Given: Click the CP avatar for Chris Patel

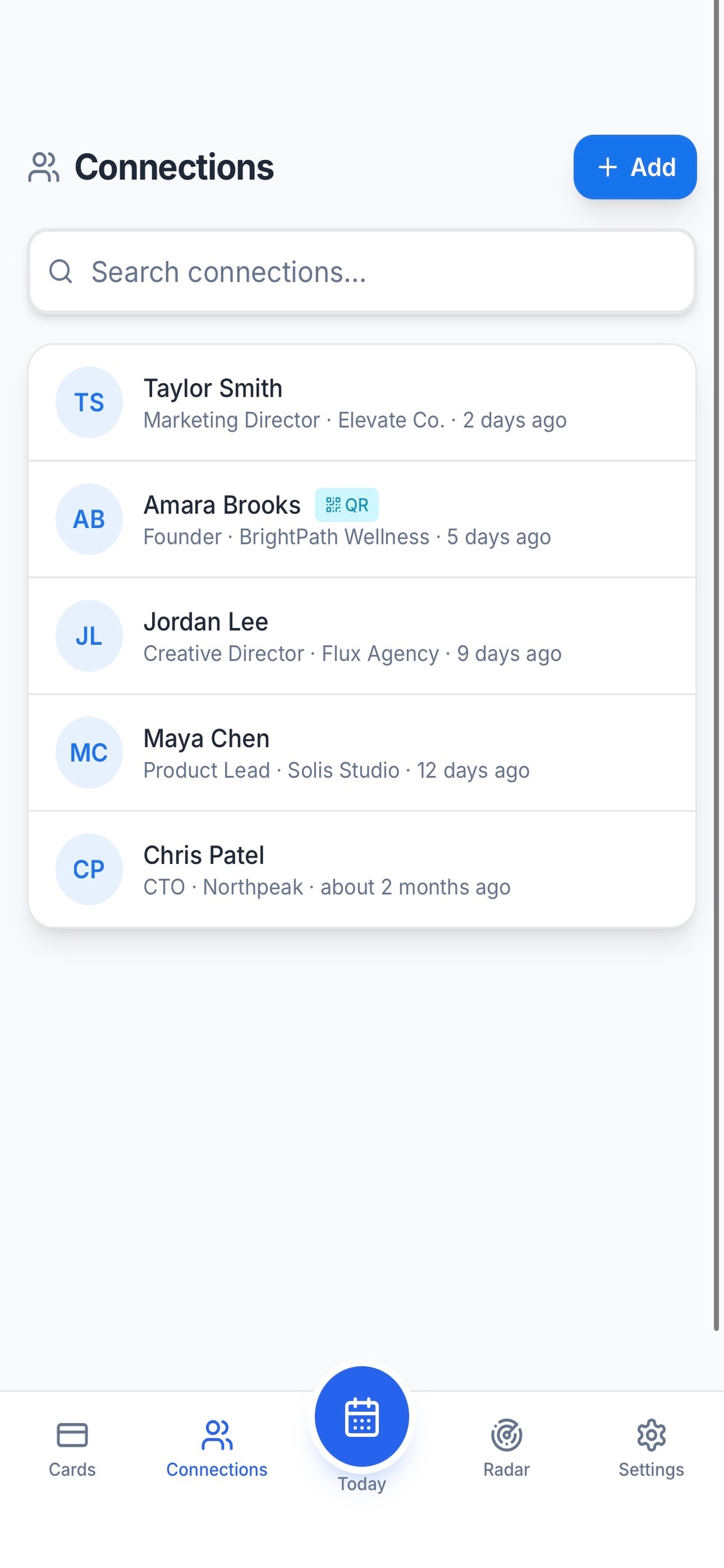Looking at the screenshot, I should click(x=89, y=869).
